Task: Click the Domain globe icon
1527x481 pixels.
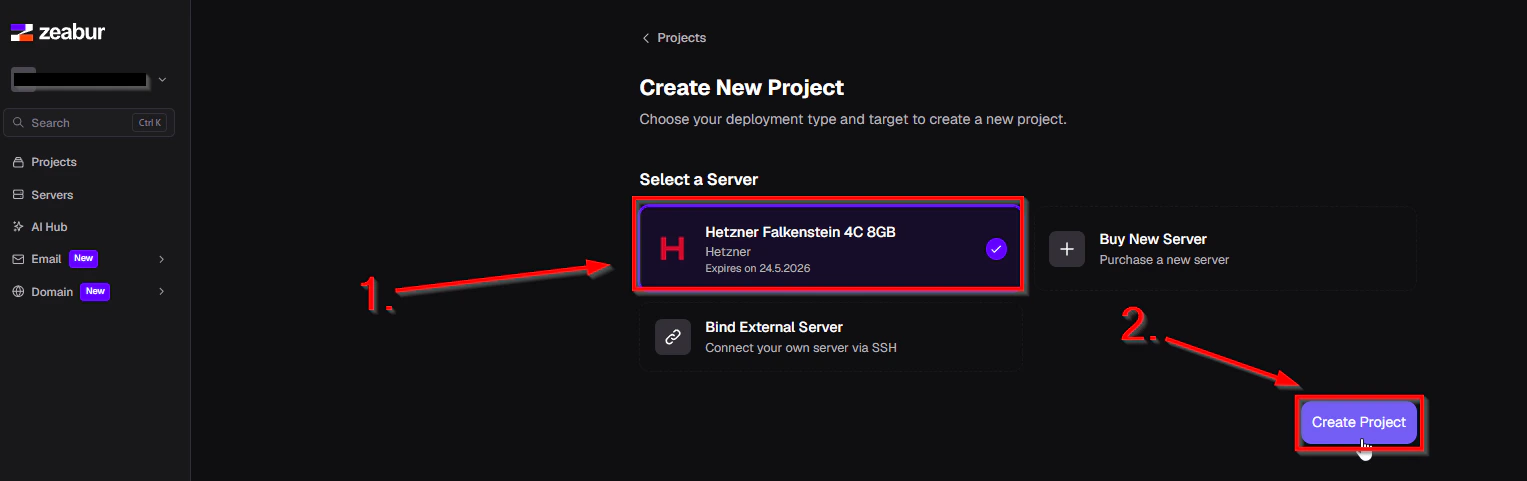Action: [x=18, y=292]
